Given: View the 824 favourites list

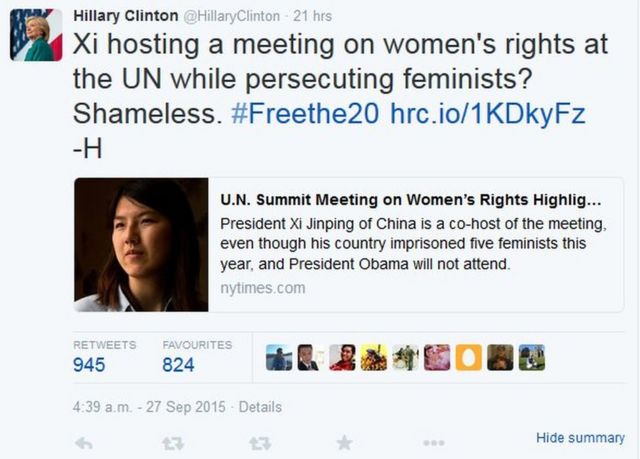Looking at the screenshot, I should click(178, 365).
